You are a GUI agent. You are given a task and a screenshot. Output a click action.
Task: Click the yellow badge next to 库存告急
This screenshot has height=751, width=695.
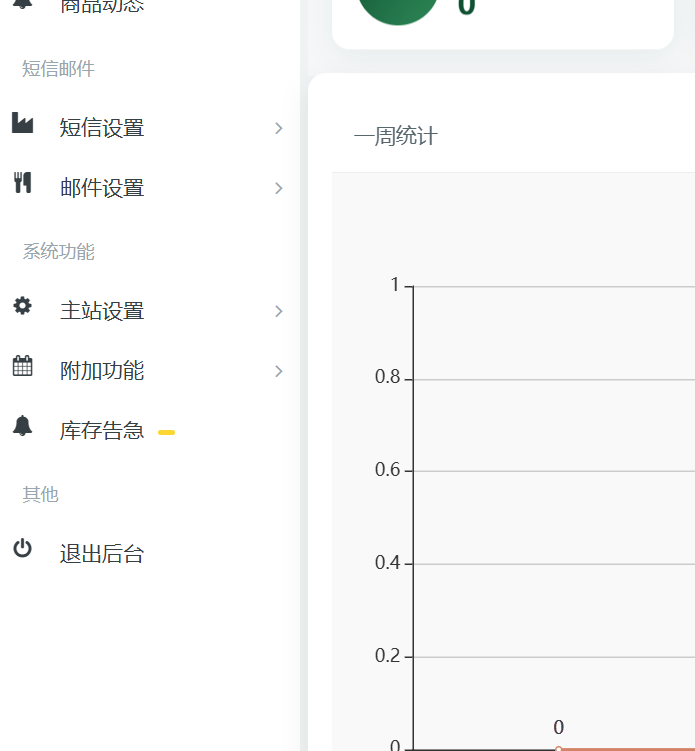[167, 432]
